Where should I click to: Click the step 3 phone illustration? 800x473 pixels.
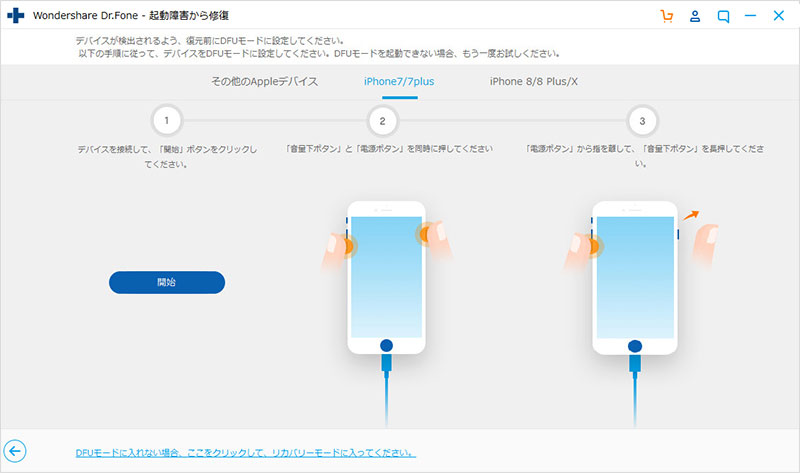[635, 278]
